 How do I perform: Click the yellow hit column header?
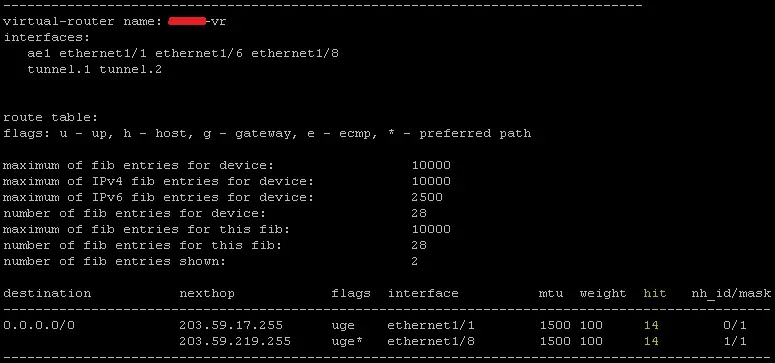tap(655, 293)
